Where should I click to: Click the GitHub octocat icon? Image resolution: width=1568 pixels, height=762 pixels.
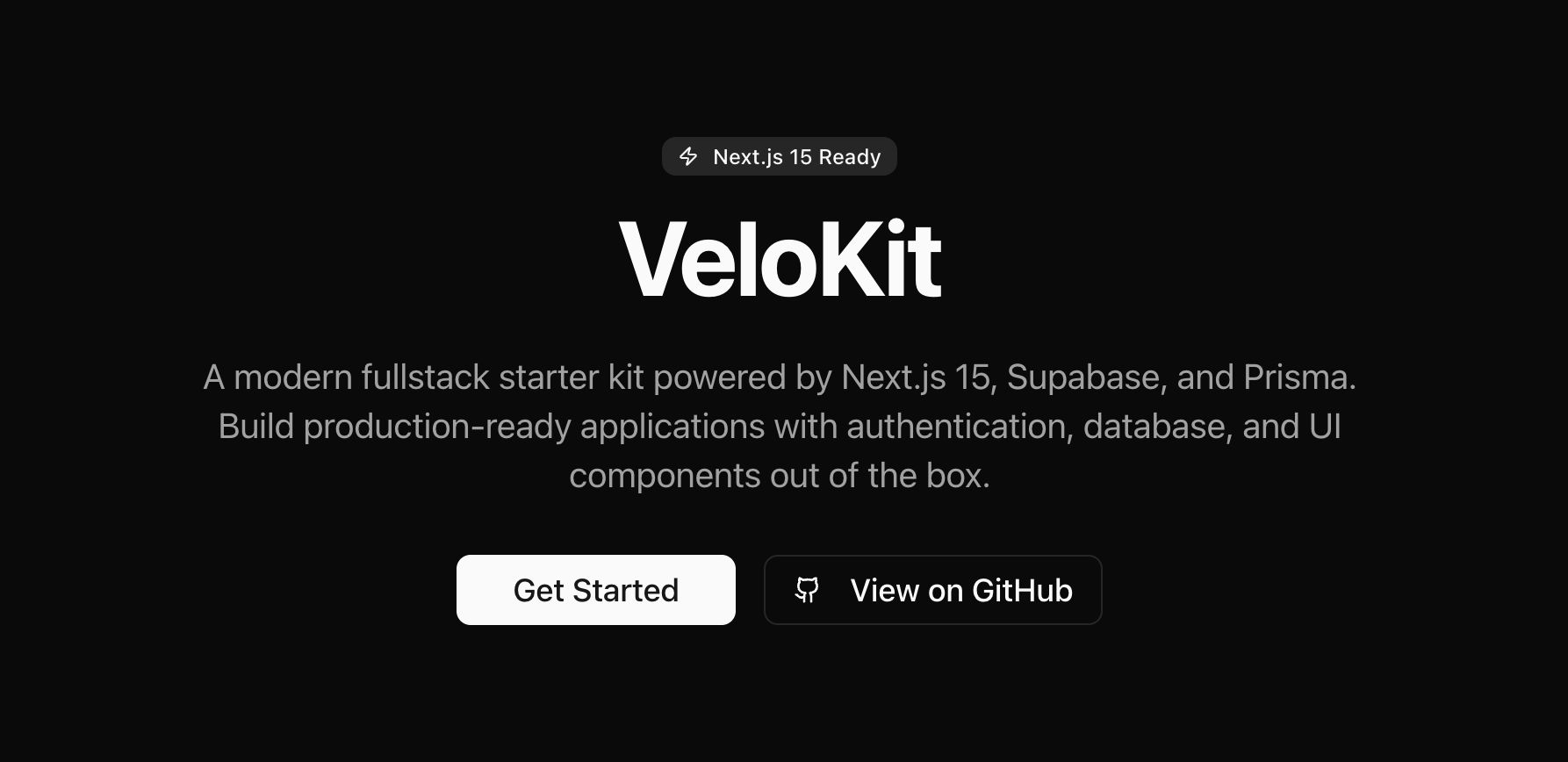tap(807, 590)
